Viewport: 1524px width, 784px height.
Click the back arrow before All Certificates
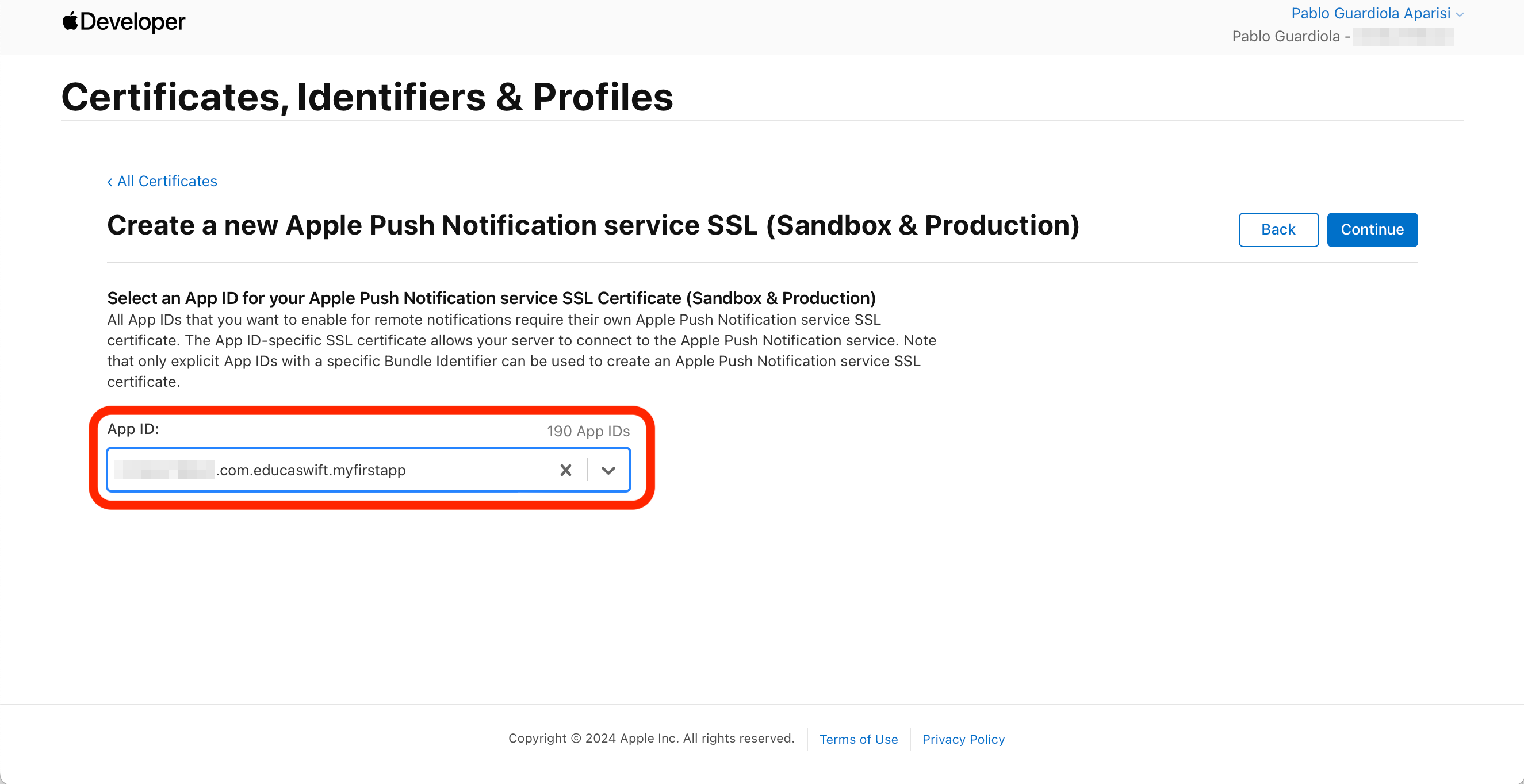click(x=110, y=182)
